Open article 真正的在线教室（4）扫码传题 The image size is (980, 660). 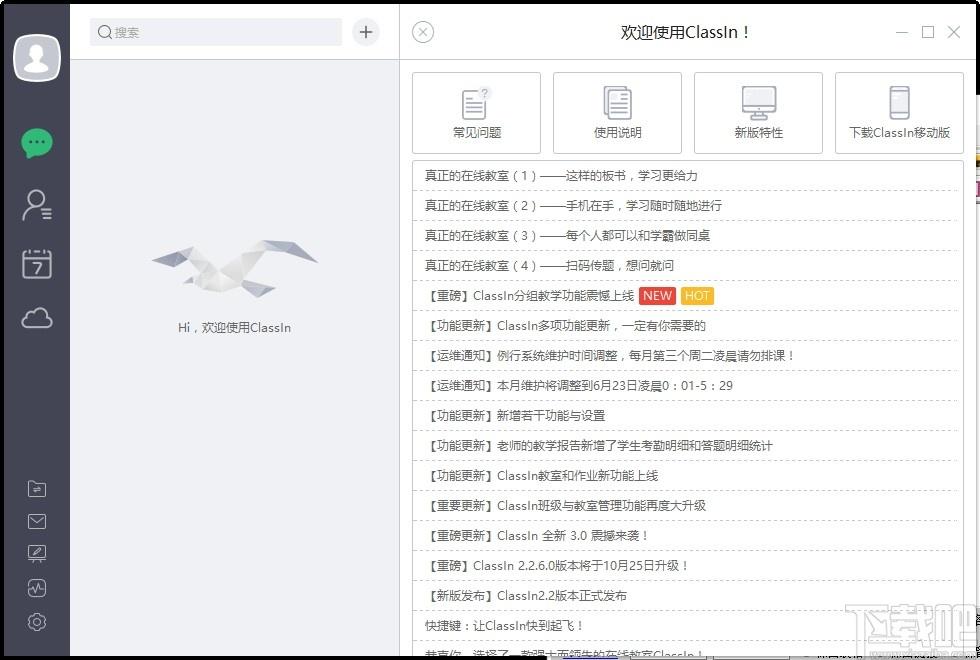click(687, 266)
